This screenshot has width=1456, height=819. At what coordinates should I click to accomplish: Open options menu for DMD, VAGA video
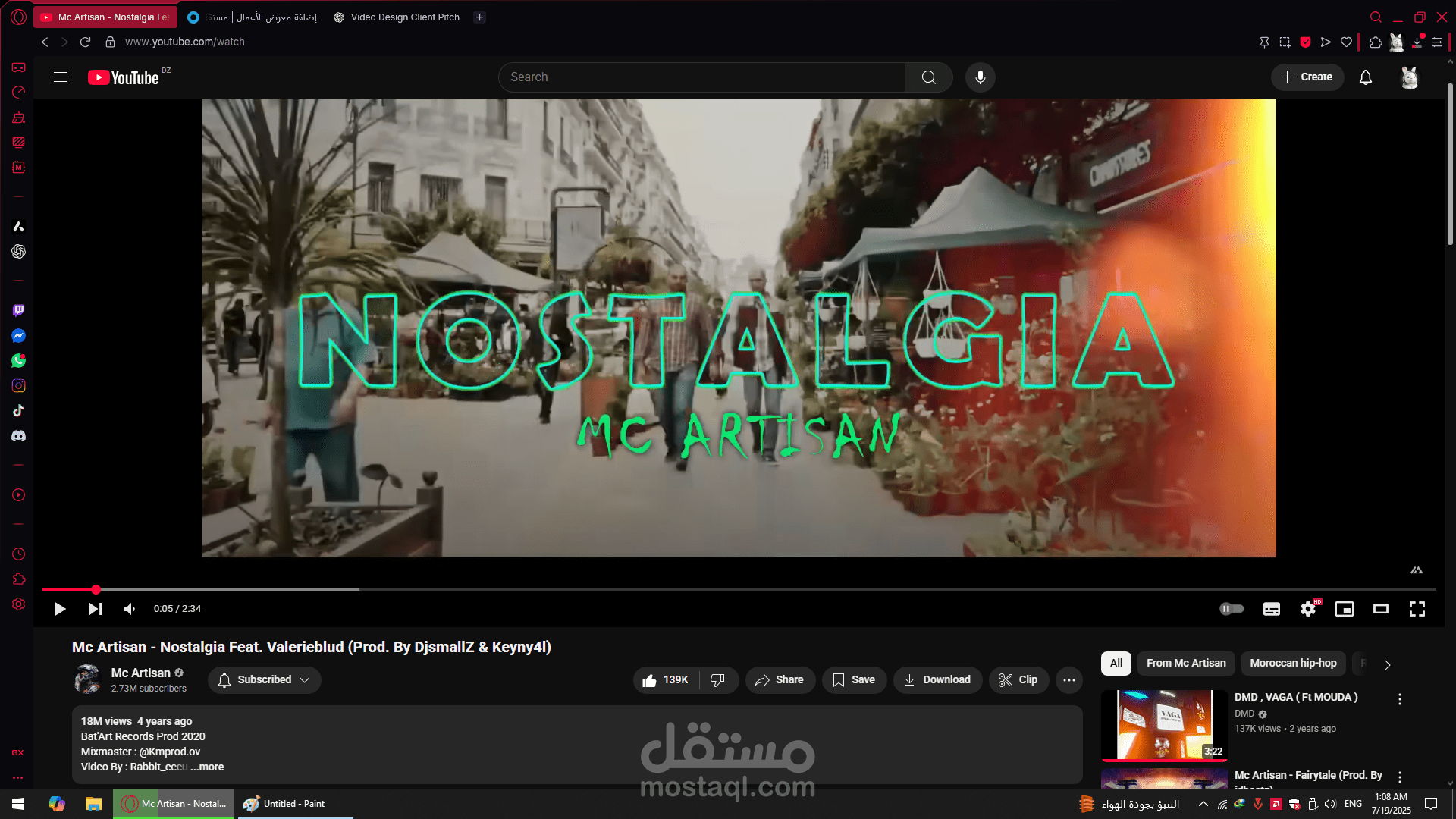tap(1400, 699)
